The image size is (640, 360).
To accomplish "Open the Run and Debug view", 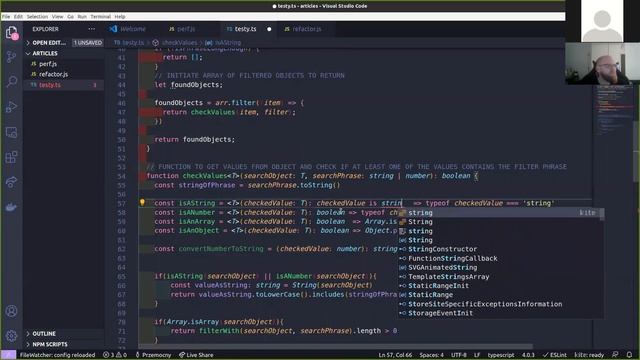I will point(11,107).
